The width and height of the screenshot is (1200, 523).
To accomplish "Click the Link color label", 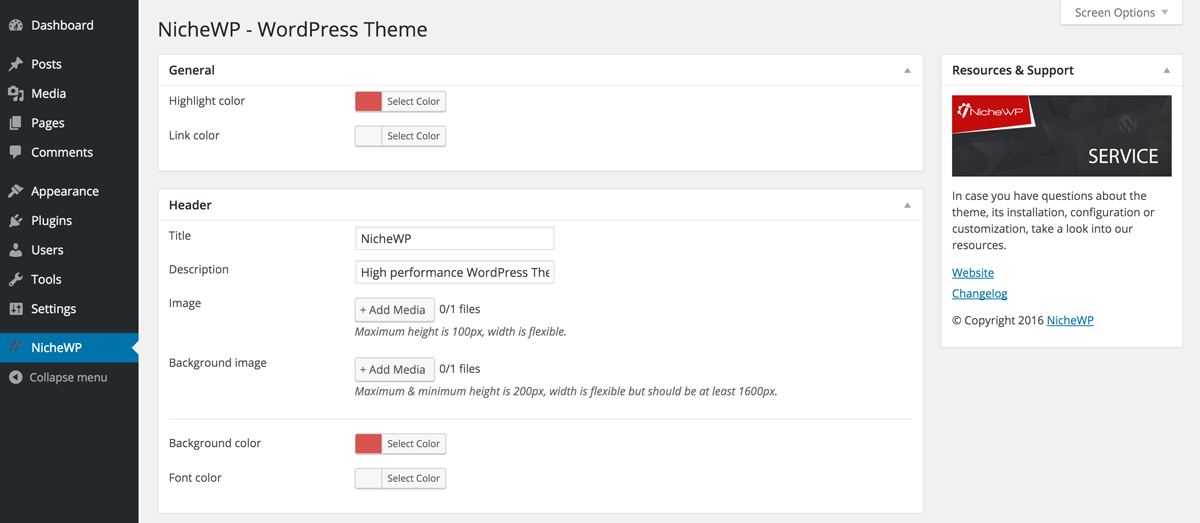I will pyautogui.click(x=194, y=135).
